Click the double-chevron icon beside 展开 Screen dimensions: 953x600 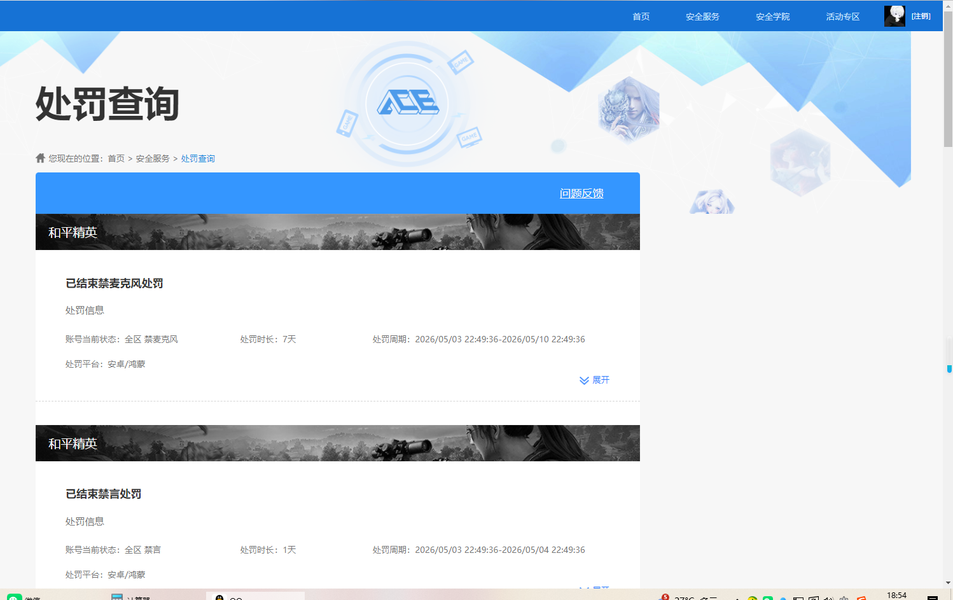click(x=584, y=381)
